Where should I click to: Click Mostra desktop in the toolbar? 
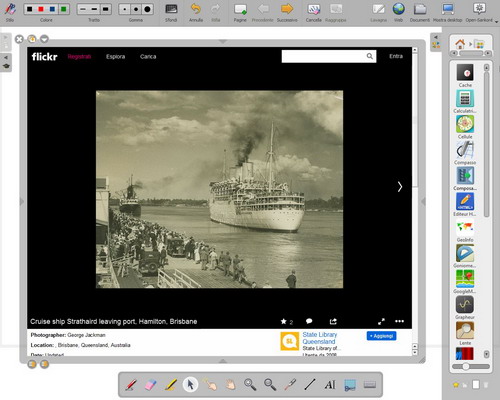coord(448,9)
